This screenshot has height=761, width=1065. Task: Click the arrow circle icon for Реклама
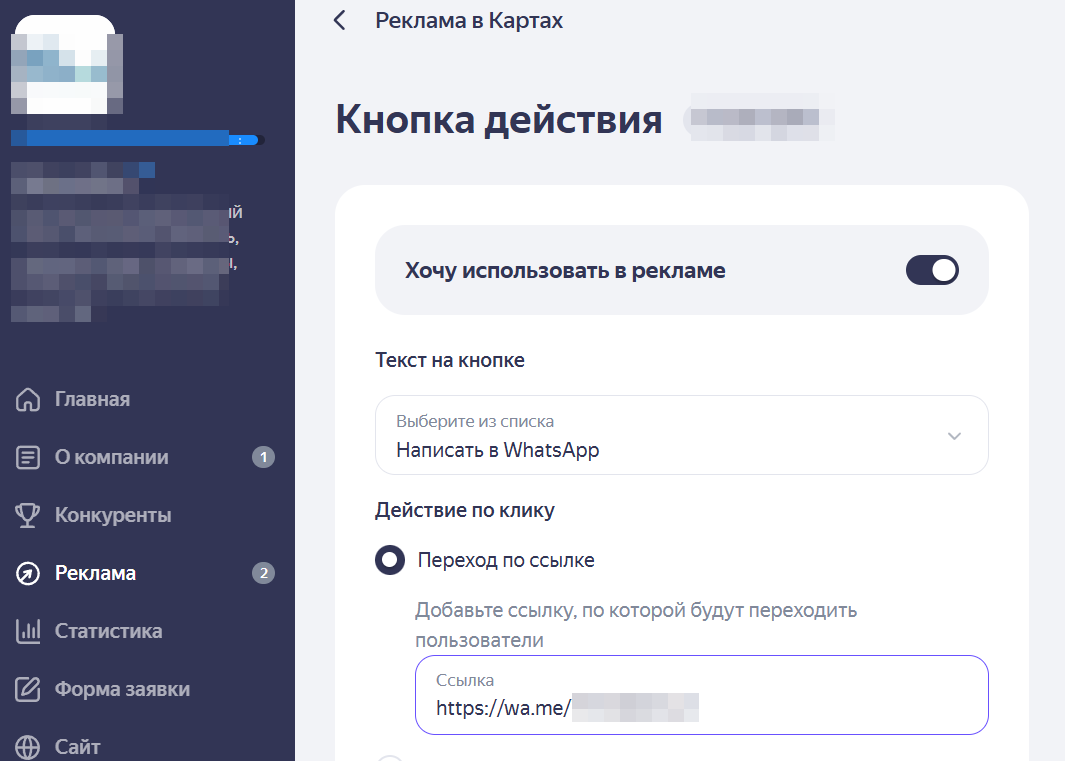28,574
